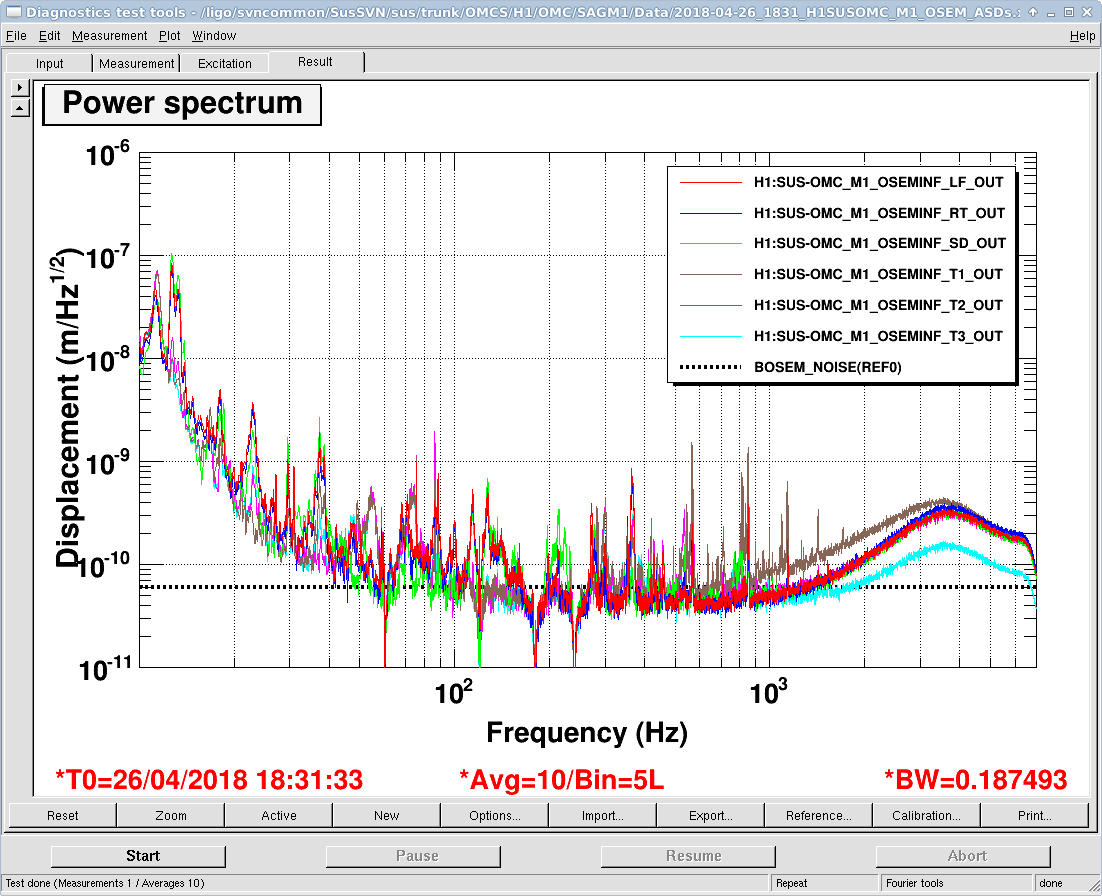This screenshot has width=1102, height=896.
Task: Click the Resume button
Action: pos(688,856)
